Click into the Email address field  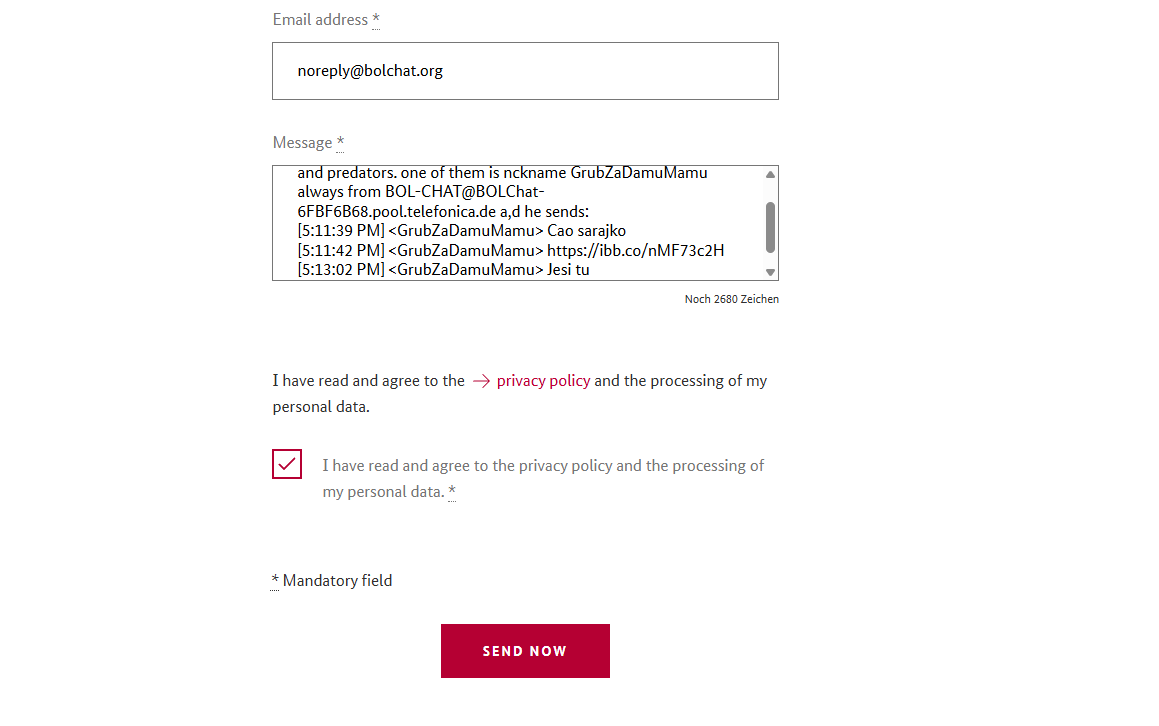click(x=526, y=71)
